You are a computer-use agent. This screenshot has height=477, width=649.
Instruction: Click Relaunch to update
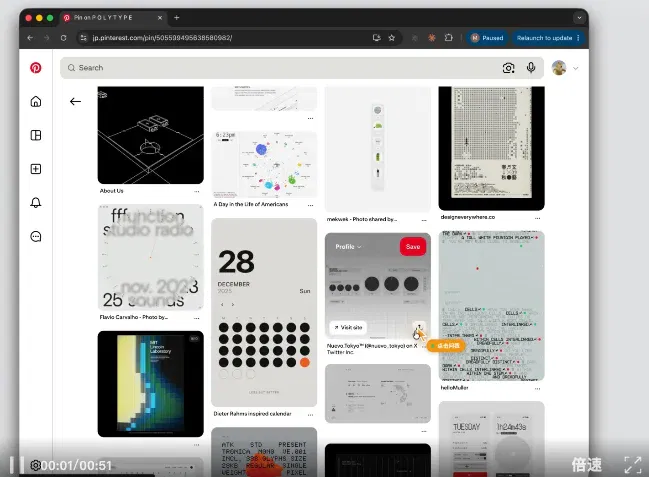coord(548,38)
